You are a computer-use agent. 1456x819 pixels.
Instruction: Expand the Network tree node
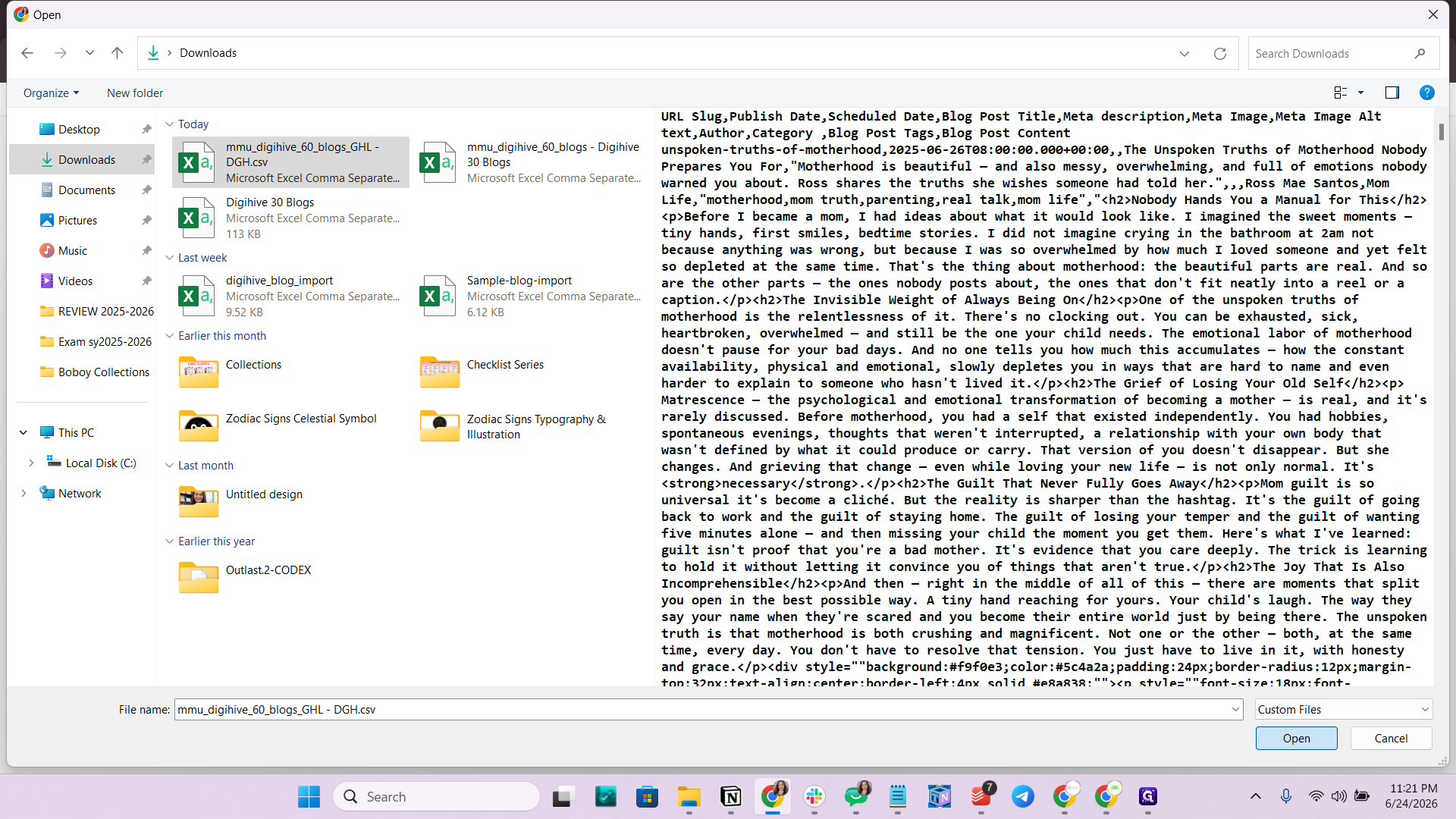(x=24, y=494)
